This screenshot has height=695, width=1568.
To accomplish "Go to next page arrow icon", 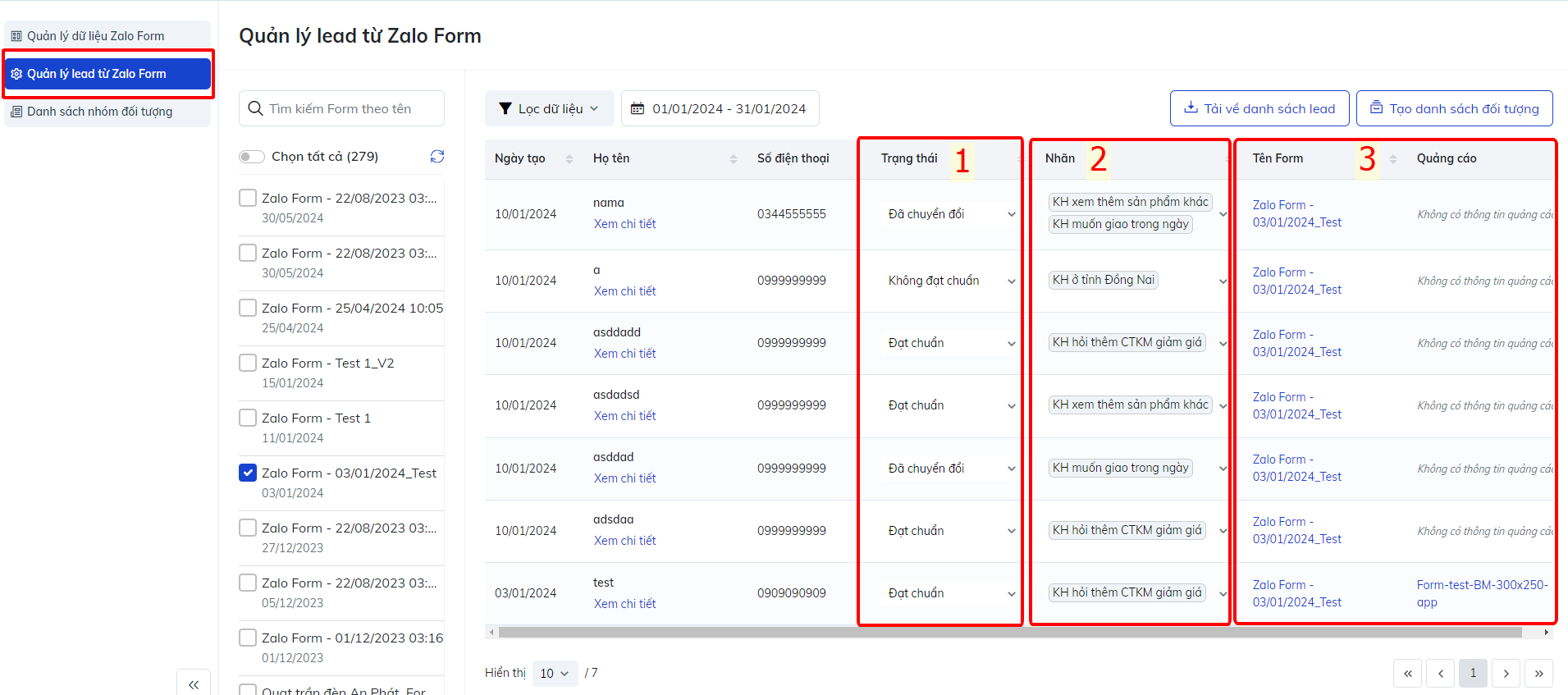I will click(x=1506, y=674).
